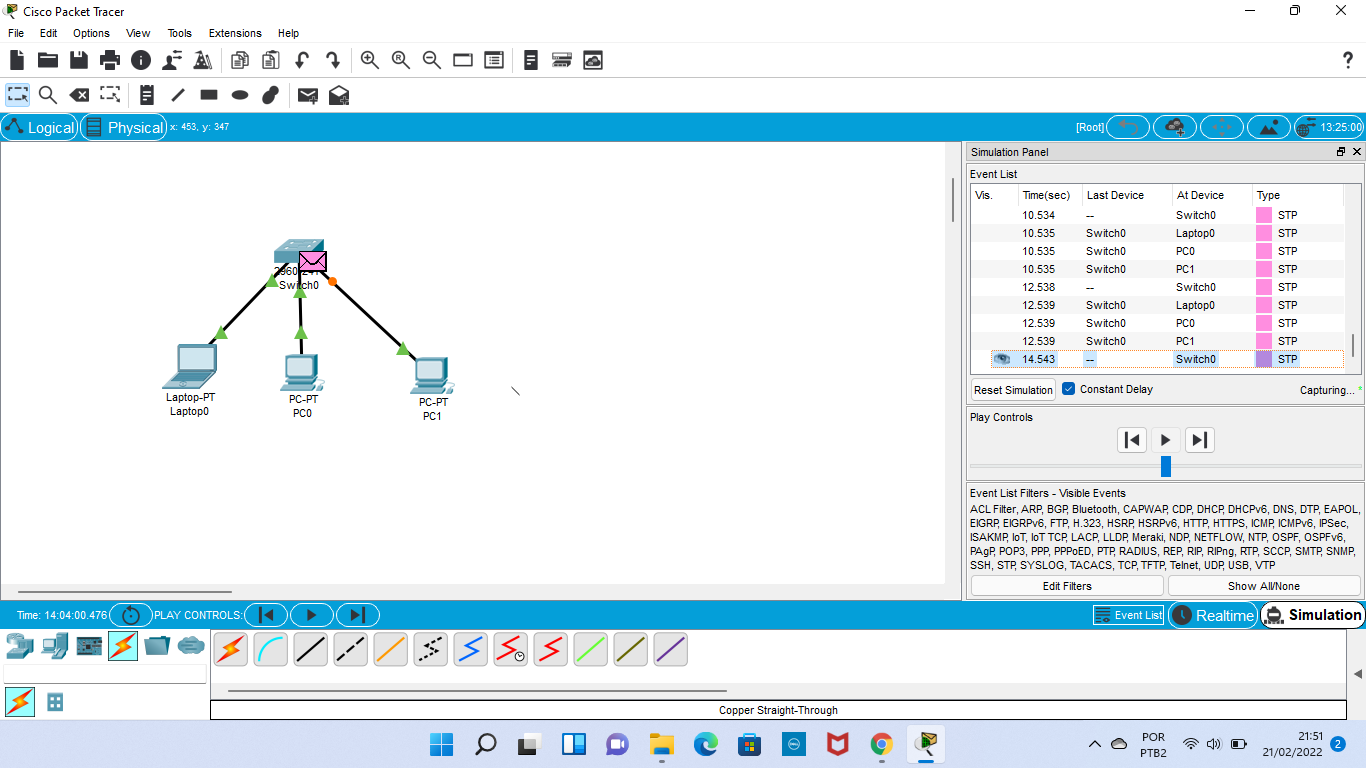Reset zoom on the workspace
Viewport: 1366px width, 768px height.
tap(401, 60)
